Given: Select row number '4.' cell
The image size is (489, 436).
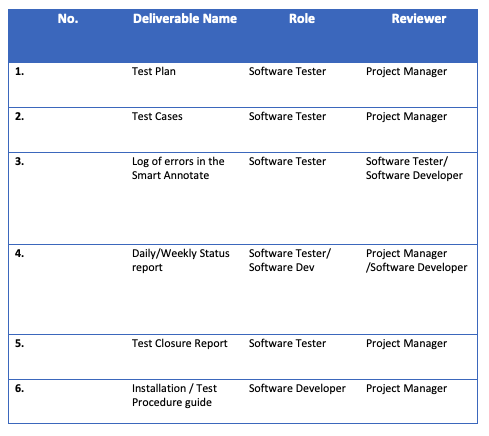Looking at the screenshot, I should pyautogui.click(x=19, y=253).
